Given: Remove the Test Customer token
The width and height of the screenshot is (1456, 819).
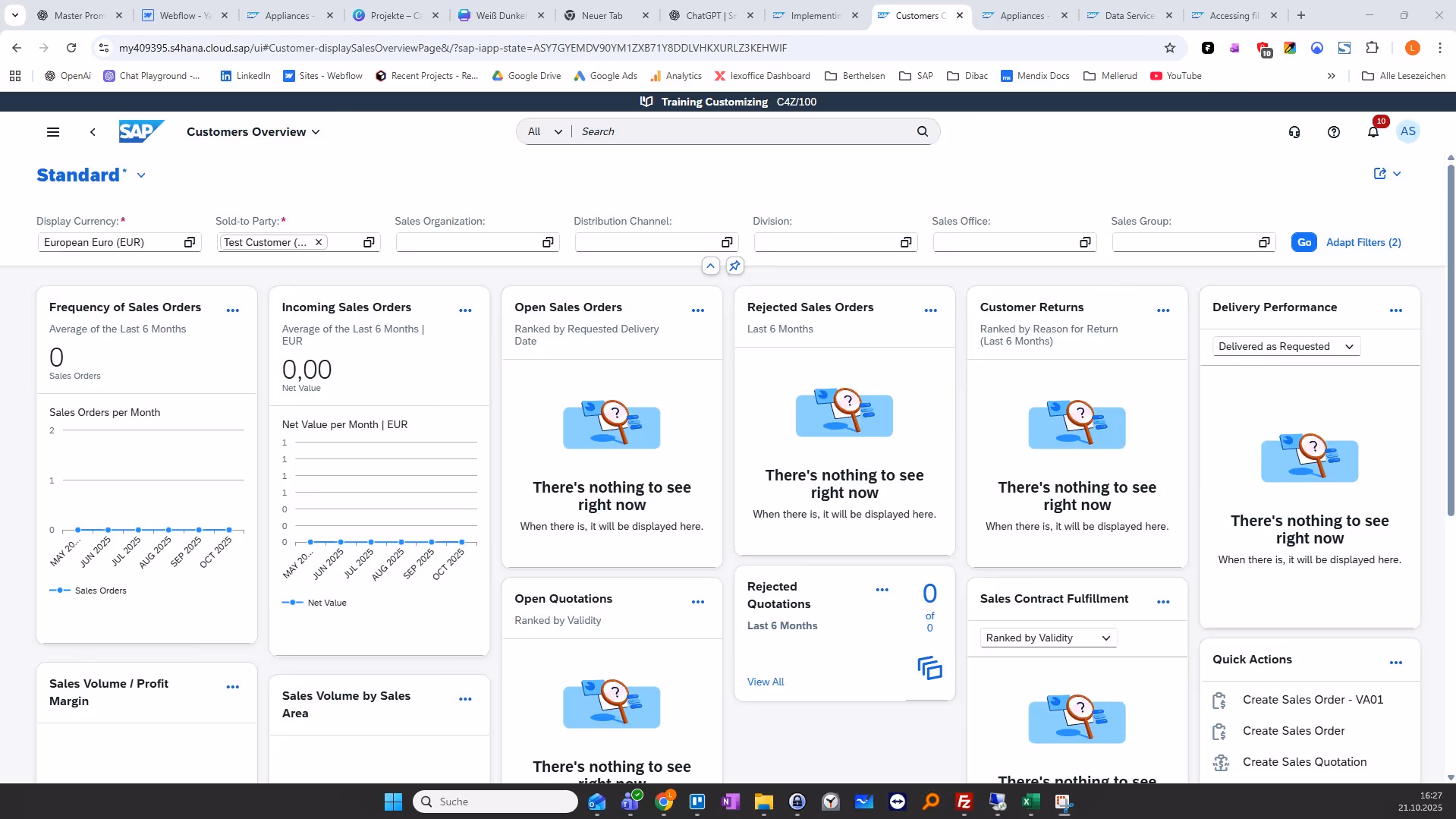Looking at the screenshot, I should click(319, 242).
